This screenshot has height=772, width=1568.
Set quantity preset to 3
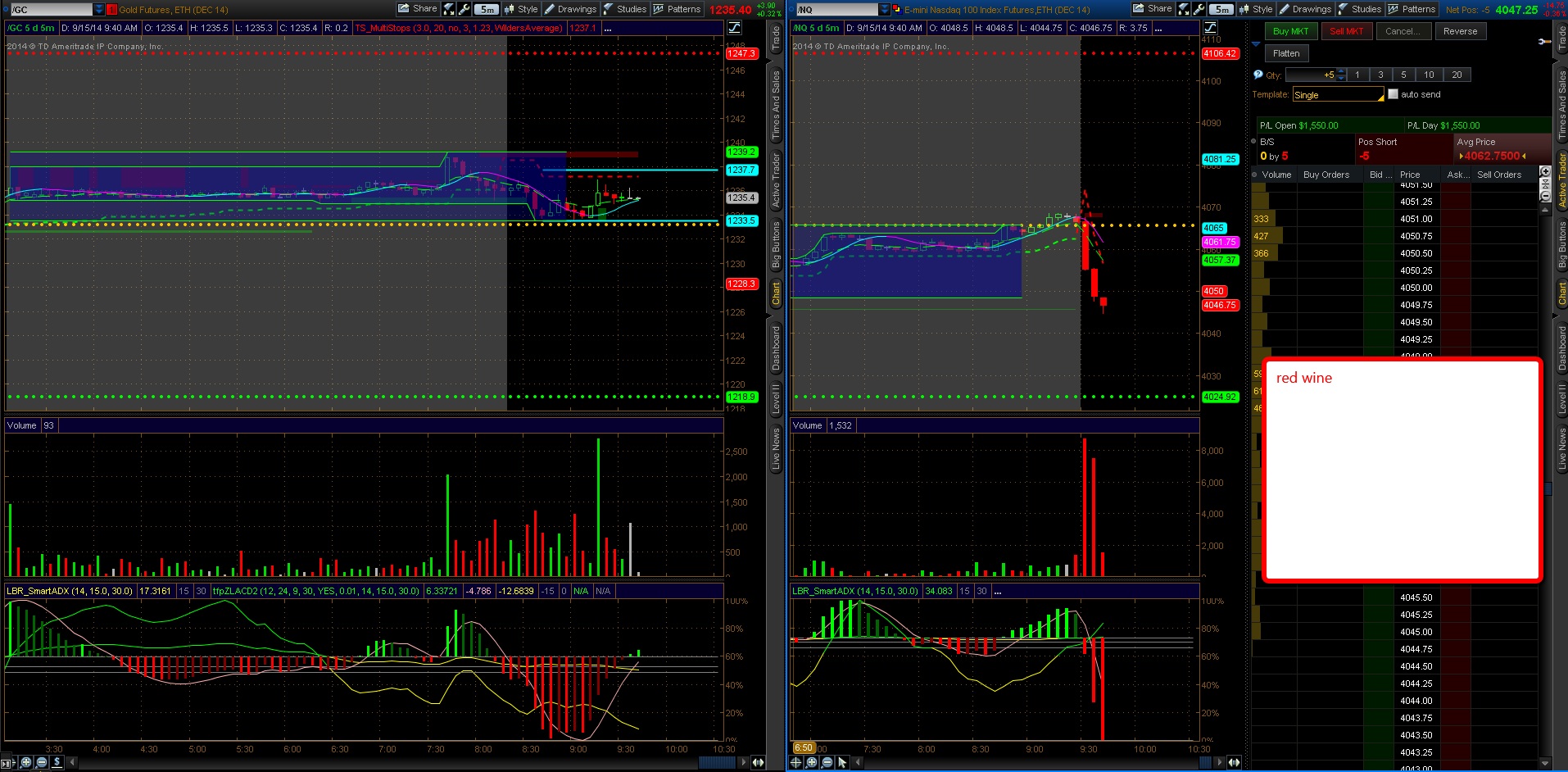point(1380,75)
